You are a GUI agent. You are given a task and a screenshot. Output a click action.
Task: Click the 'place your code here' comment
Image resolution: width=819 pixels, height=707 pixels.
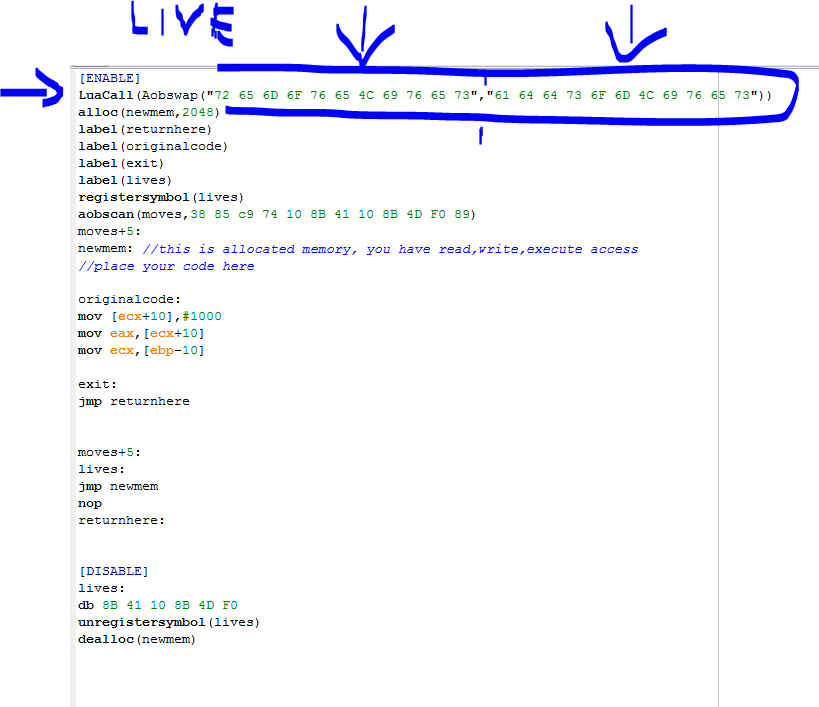(x=166, y=266)
